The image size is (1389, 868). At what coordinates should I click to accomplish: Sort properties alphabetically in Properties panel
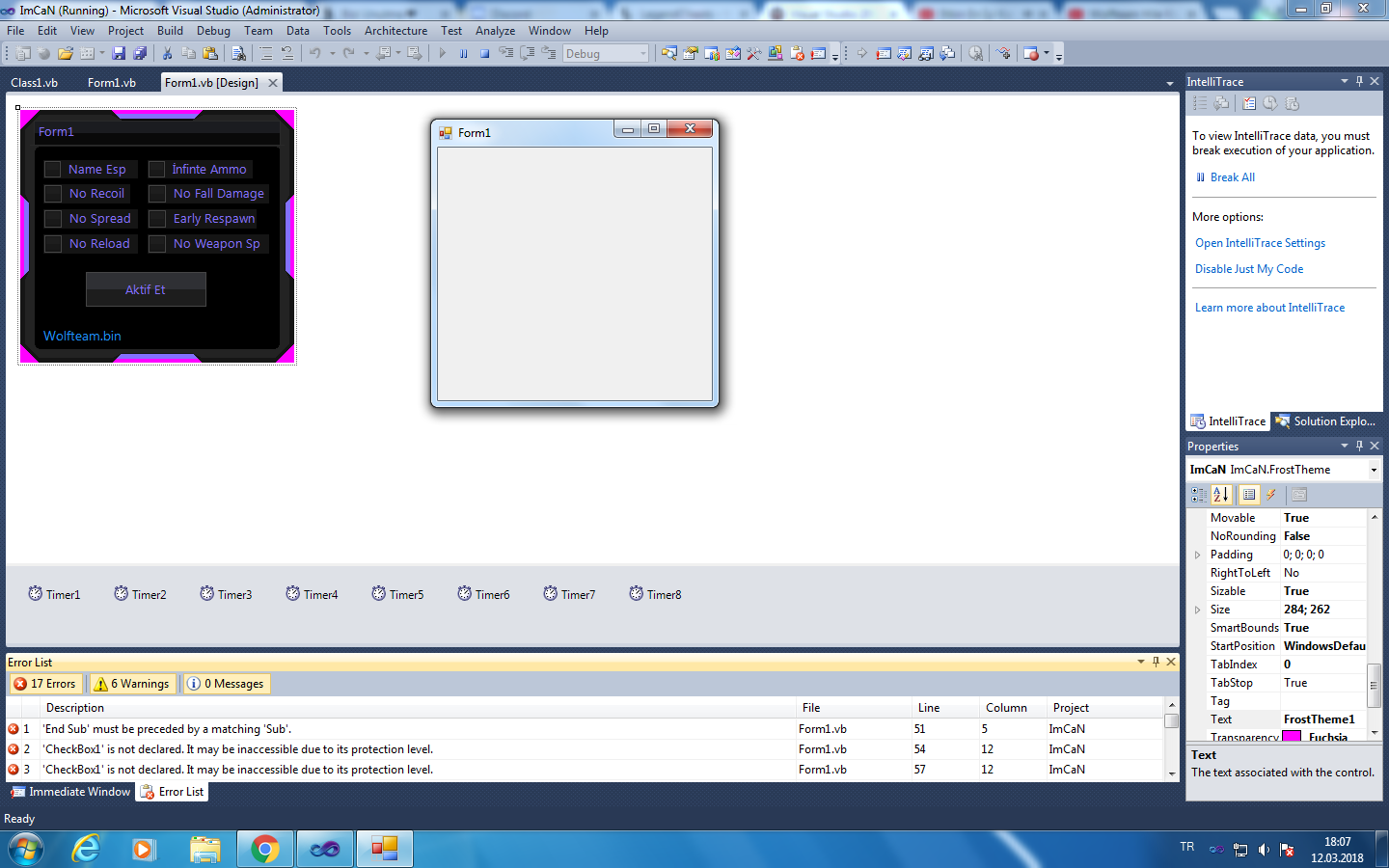click(1221, 495)
